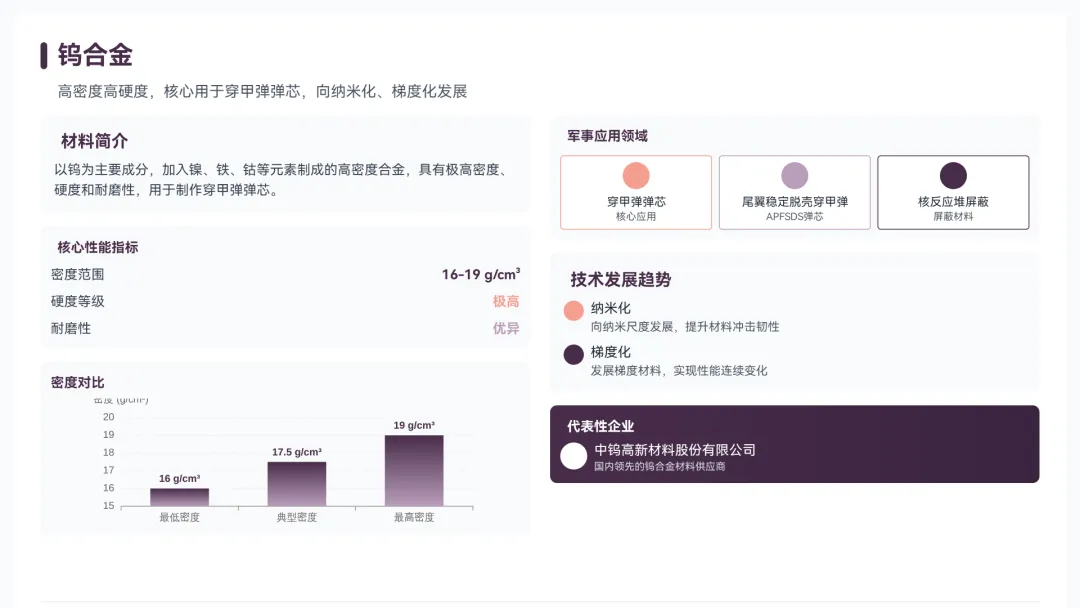Click the salmon circle icon above 穿甲弹弹芯

click(x=636, y=176)
